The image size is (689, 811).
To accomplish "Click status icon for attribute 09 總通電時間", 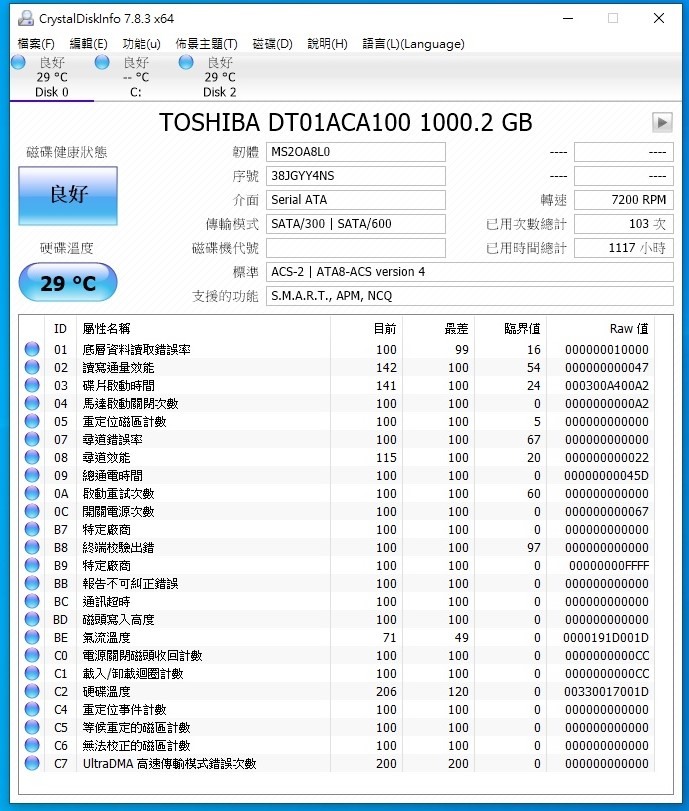I will 32,475.
